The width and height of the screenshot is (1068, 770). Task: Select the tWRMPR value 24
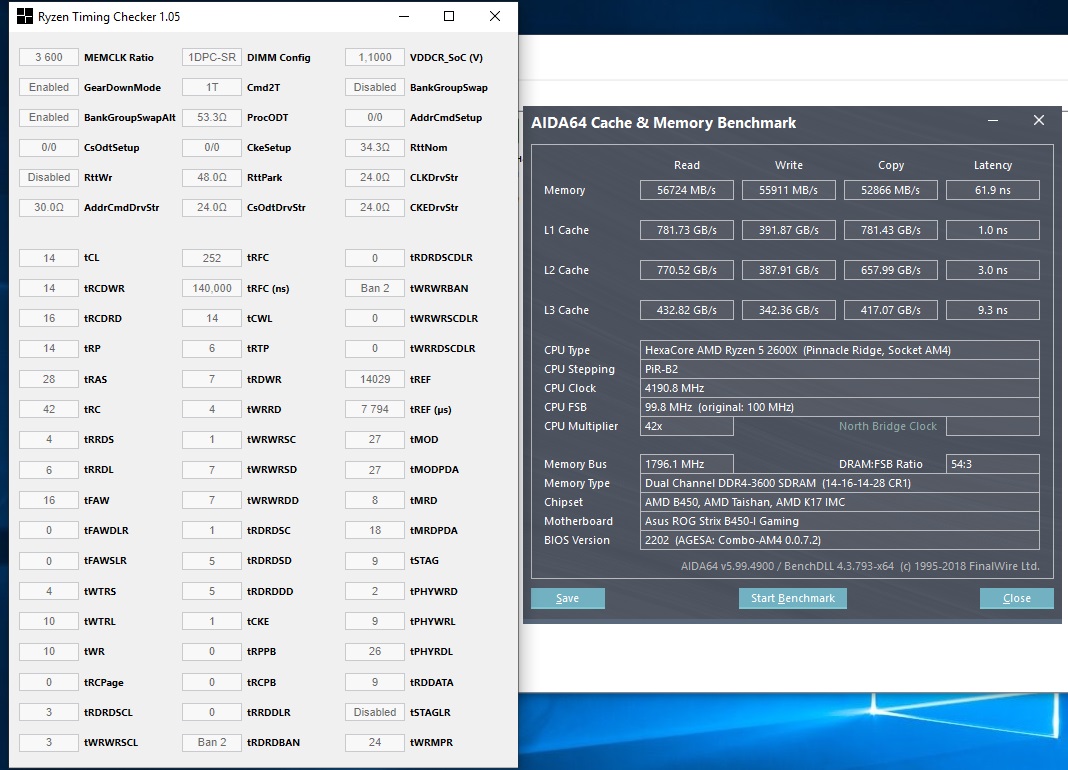point(375,742)
